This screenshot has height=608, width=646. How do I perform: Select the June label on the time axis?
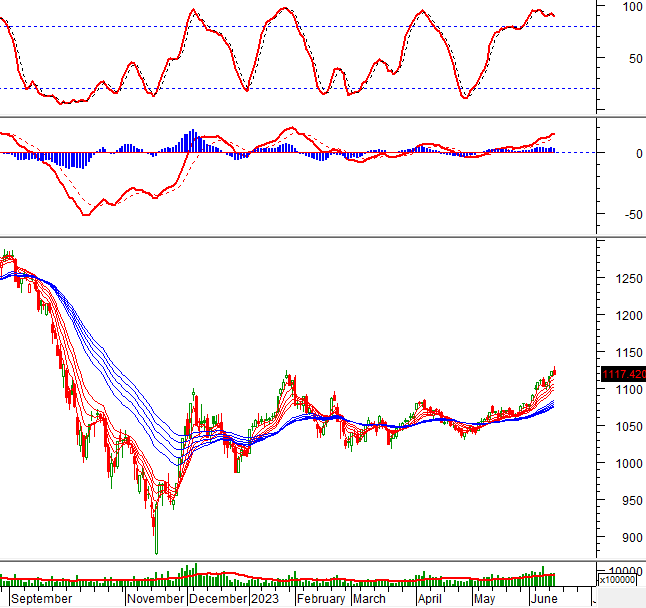pos(545,598)
